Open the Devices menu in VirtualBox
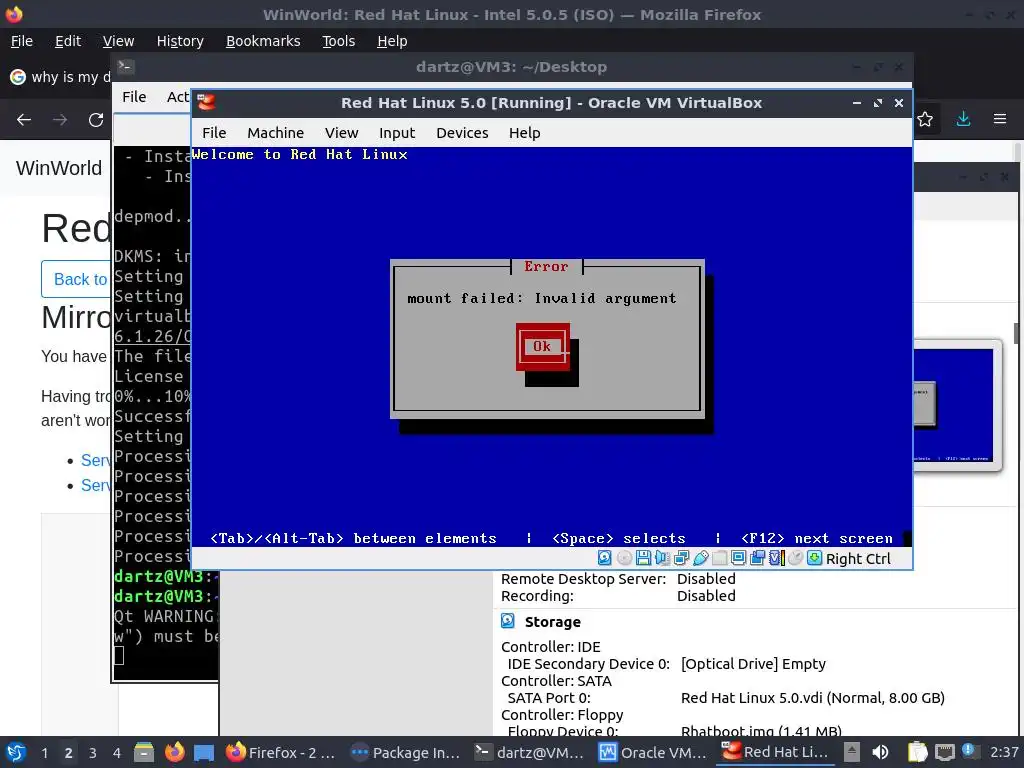The height and width of the screenshot is (768, 1024). click(x=462, y=133)
